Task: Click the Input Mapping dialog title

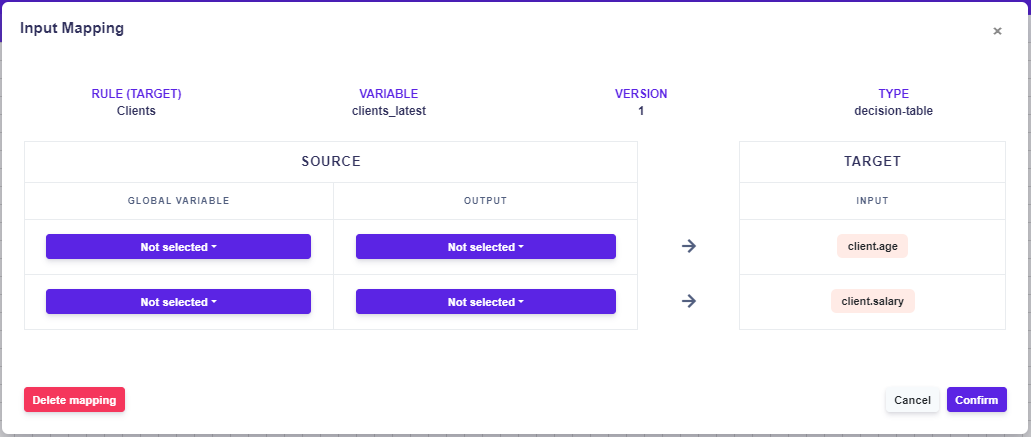Action: pyautogui.click(x=72, y=28)
